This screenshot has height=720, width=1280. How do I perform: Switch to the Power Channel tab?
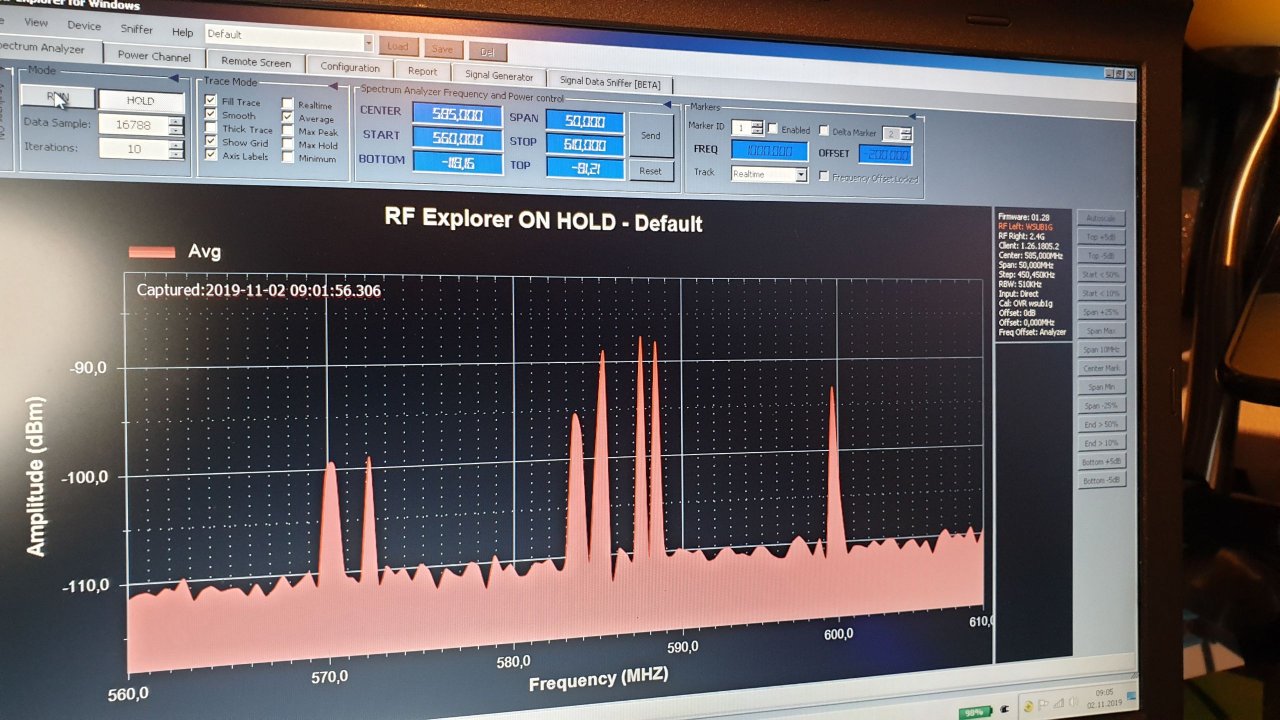click(x=154, y=56)
